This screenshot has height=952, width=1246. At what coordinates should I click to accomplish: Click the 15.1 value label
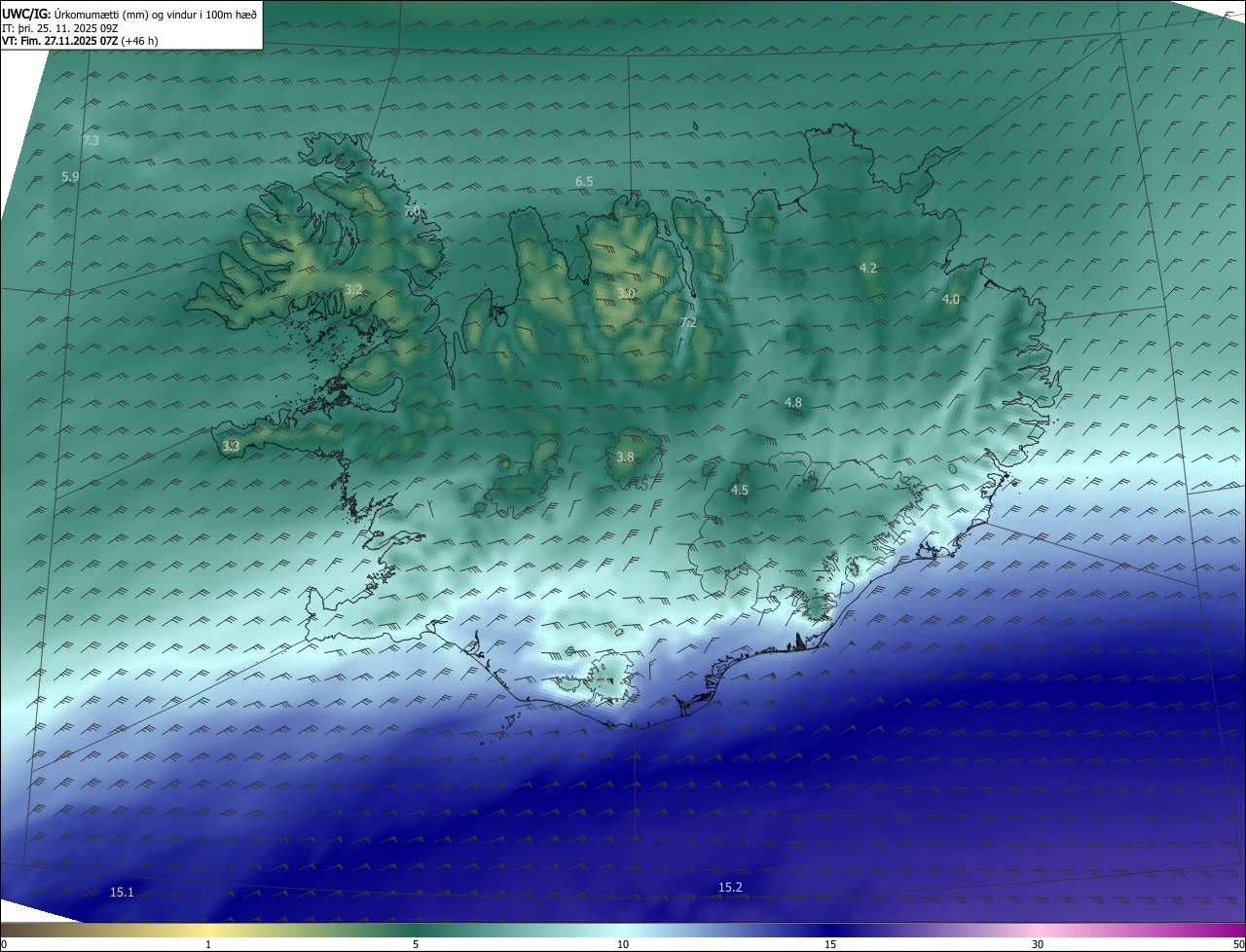(x=122, y=893)
